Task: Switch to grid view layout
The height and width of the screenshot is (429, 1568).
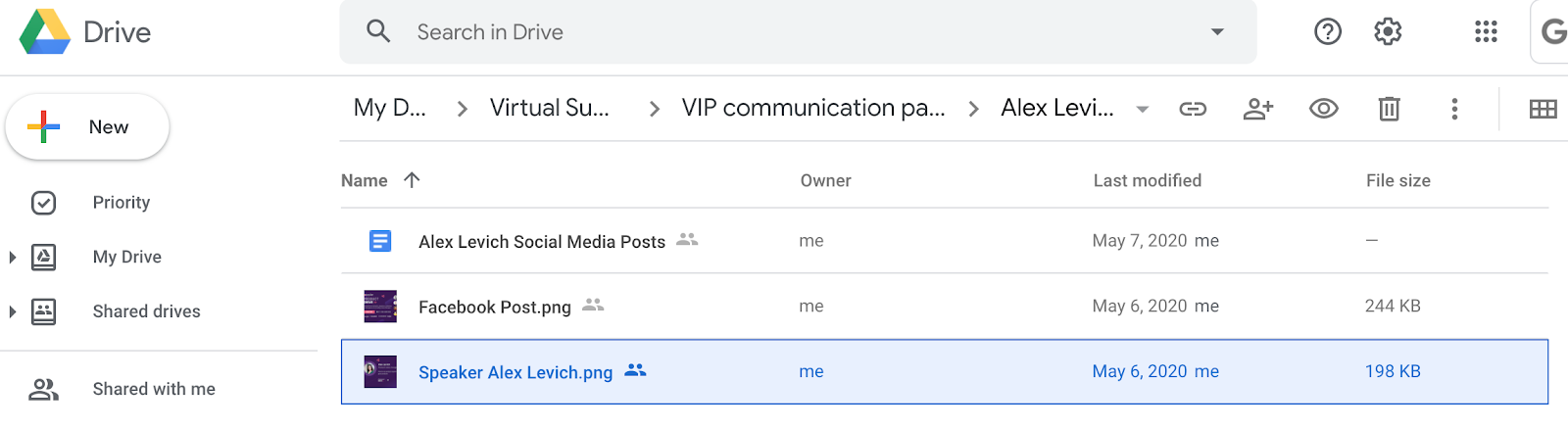Action: coord(1543,109)
